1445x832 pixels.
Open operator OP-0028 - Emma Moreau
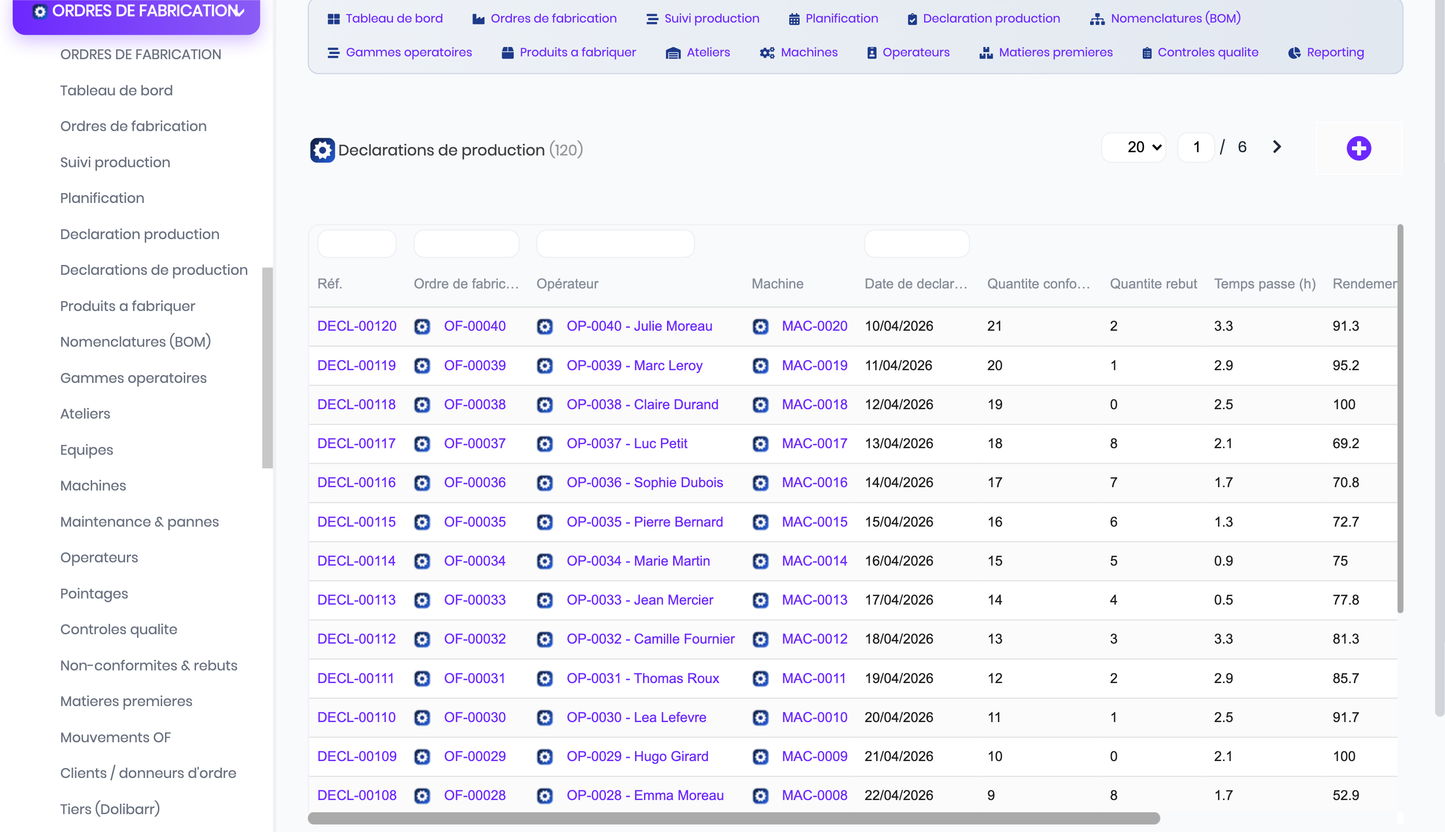645,796
